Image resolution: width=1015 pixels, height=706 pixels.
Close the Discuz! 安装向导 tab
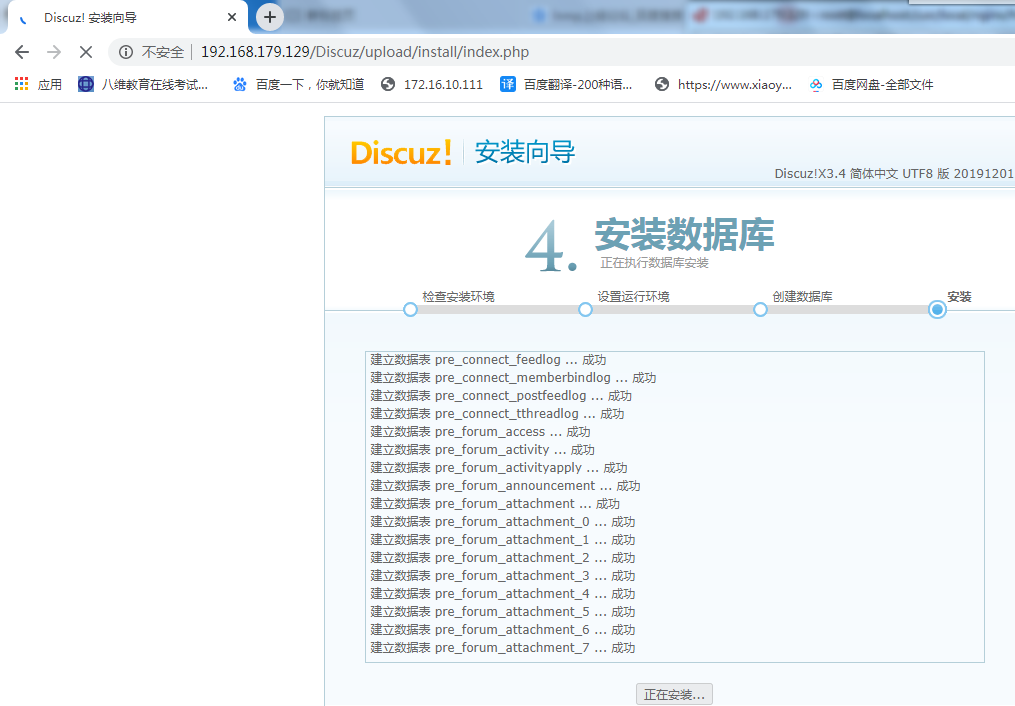232,17
